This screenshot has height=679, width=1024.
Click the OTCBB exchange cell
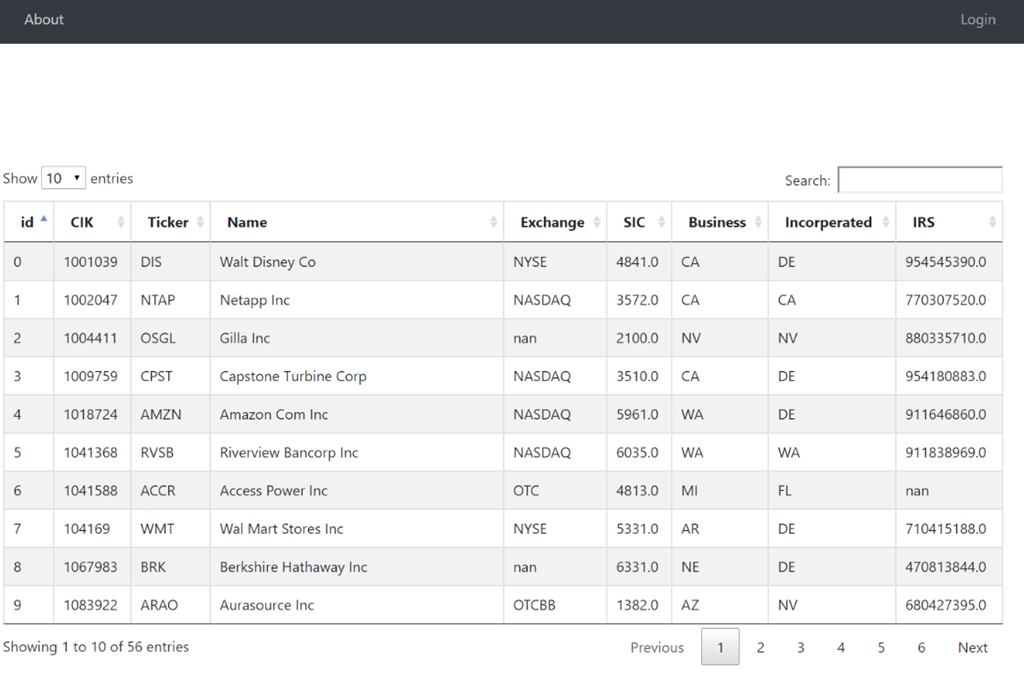(x=555, y=605)
